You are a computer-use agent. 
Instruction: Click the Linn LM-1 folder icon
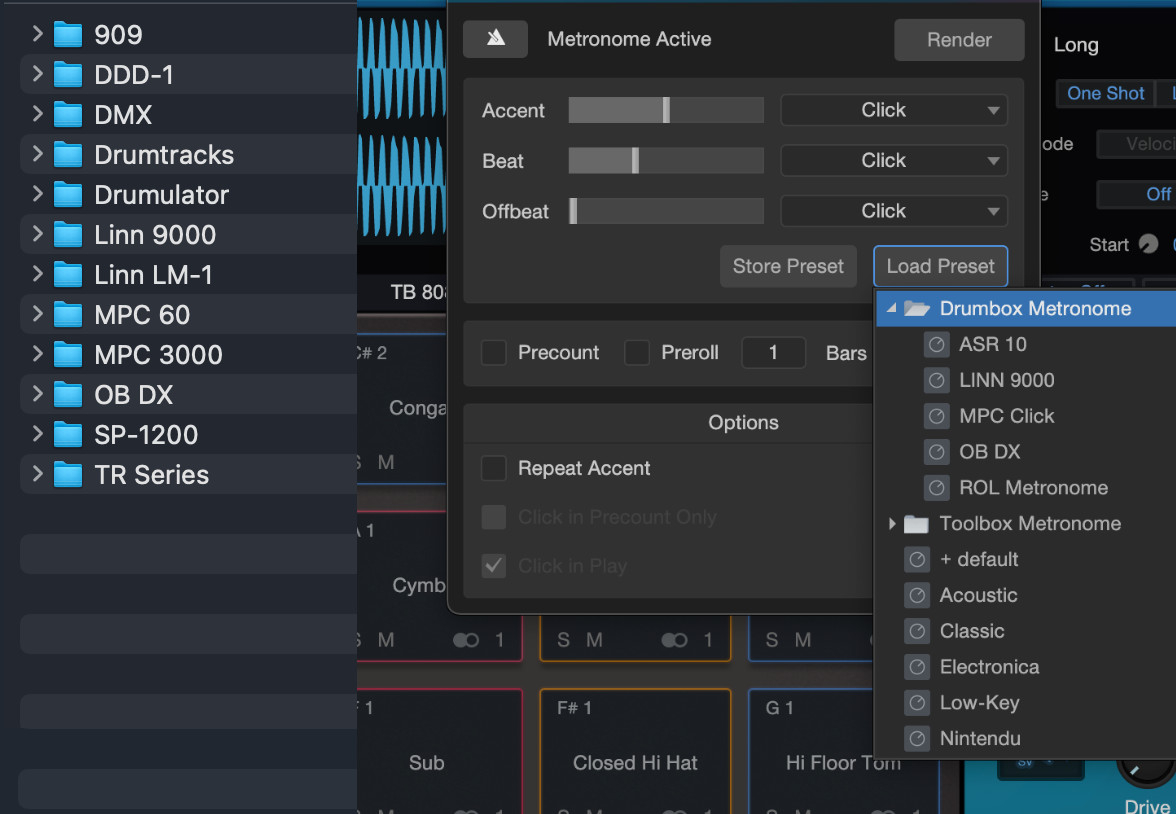coord(68,275)
